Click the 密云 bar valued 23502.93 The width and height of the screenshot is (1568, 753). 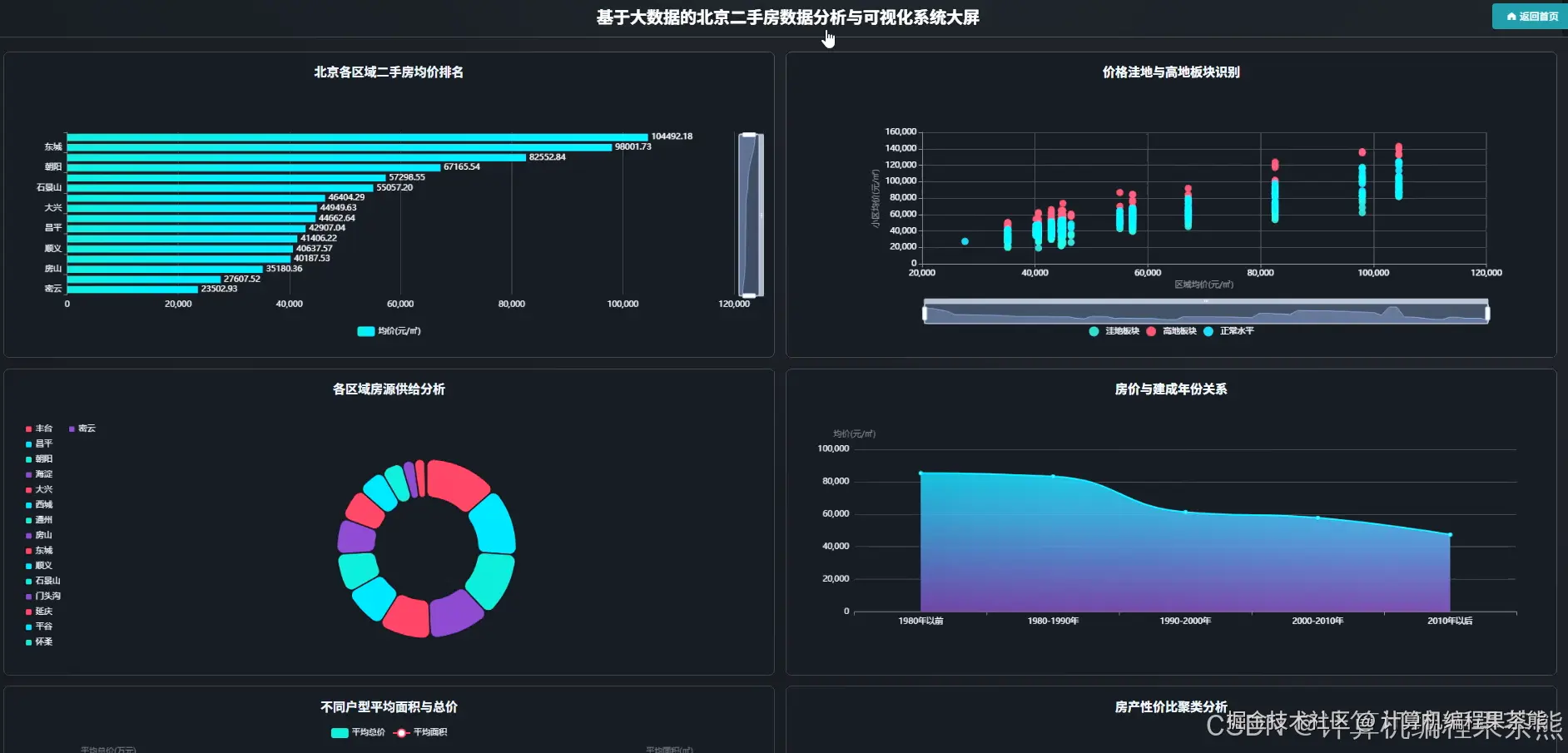click(132, 290)
